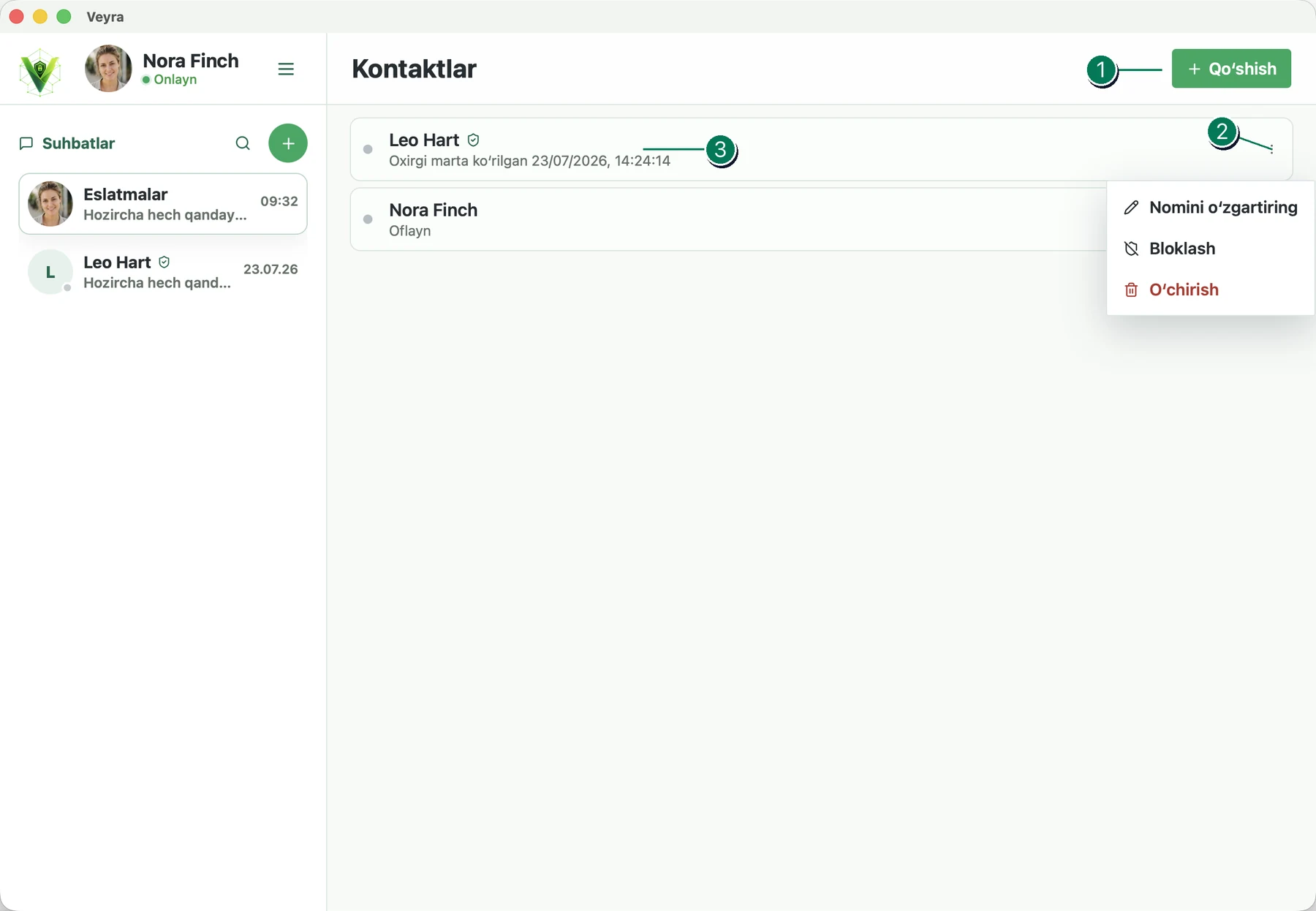Click the Oxirgi marta ko'rilgan timestamp text

529,161
